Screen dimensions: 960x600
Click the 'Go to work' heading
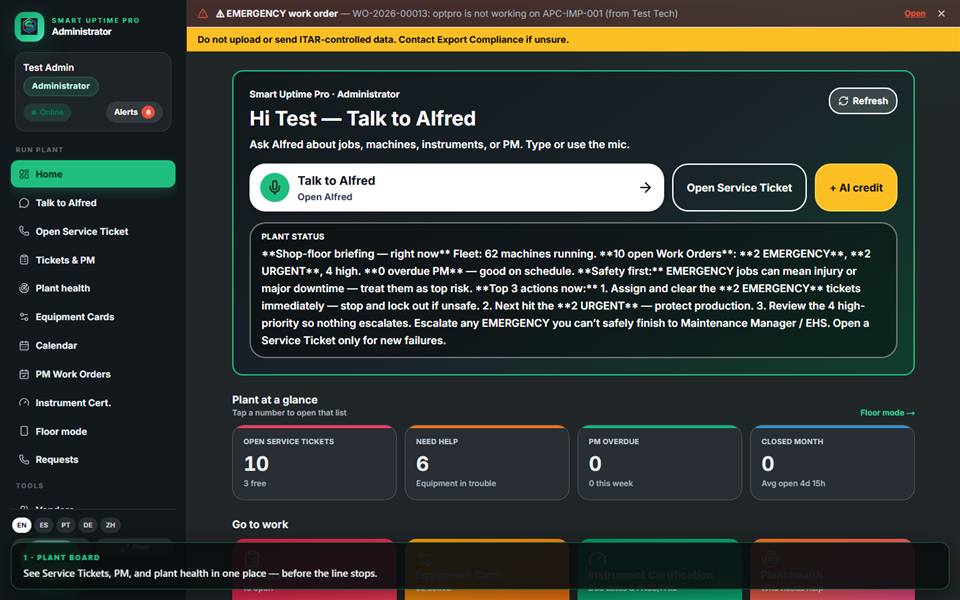[260, 524]
